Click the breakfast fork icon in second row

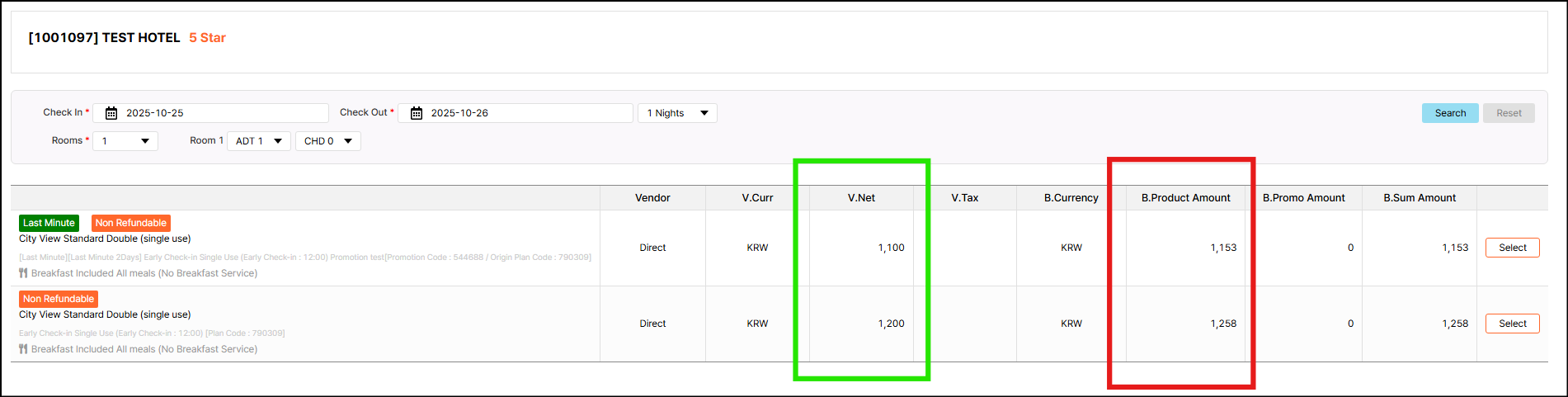pos(23,349)
